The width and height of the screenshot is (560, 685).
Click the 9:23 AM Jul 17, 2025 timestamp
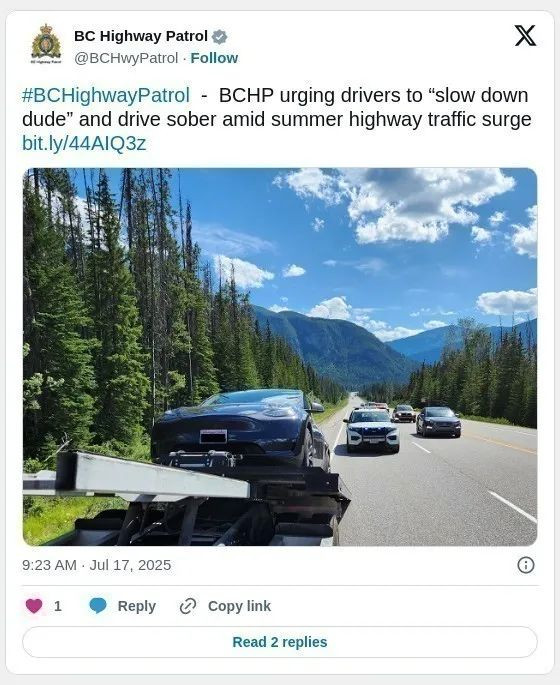pos(97,565)
